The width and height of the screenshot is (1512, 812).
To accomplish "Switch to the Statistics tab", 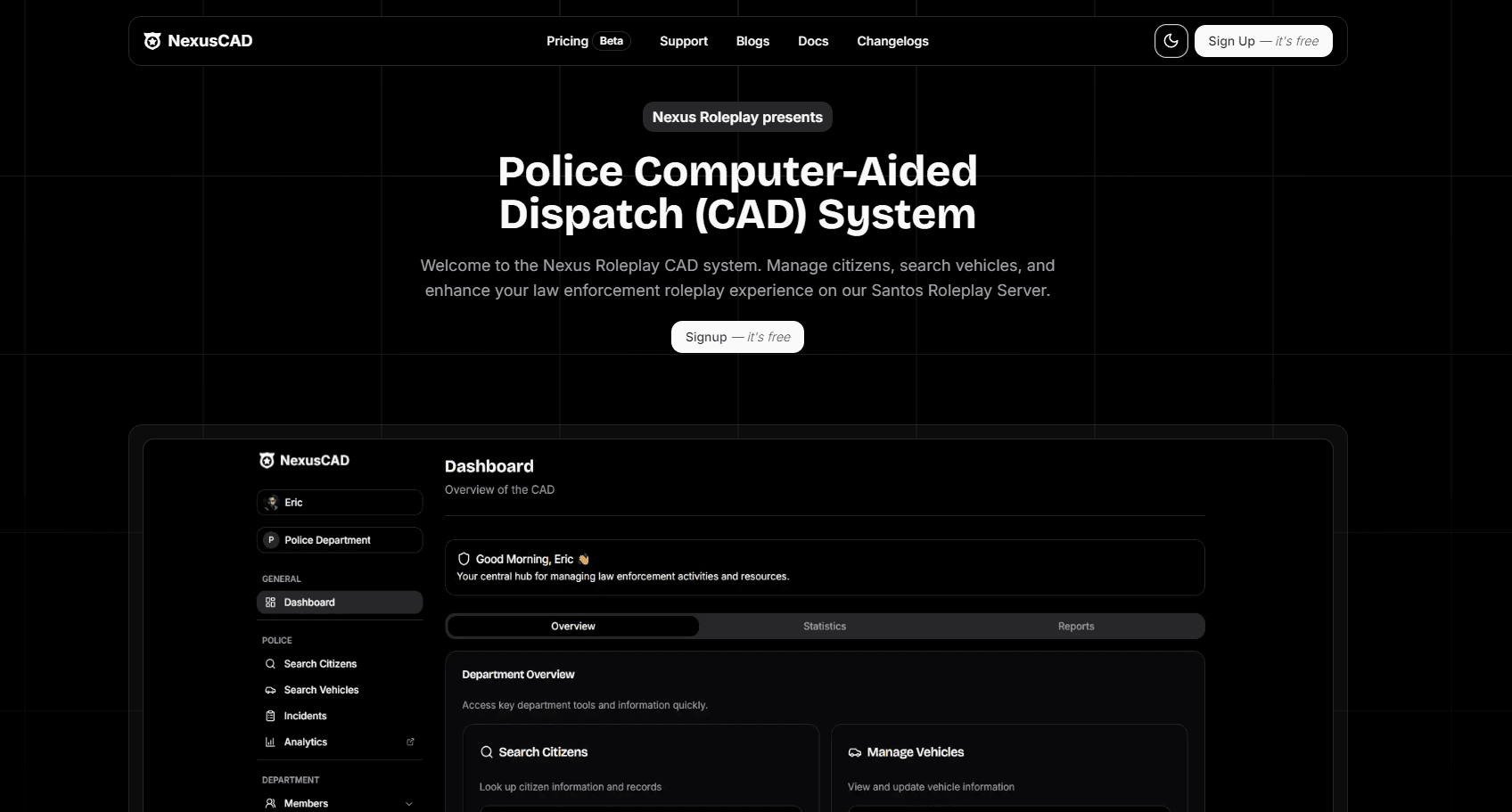I will 825,627.
